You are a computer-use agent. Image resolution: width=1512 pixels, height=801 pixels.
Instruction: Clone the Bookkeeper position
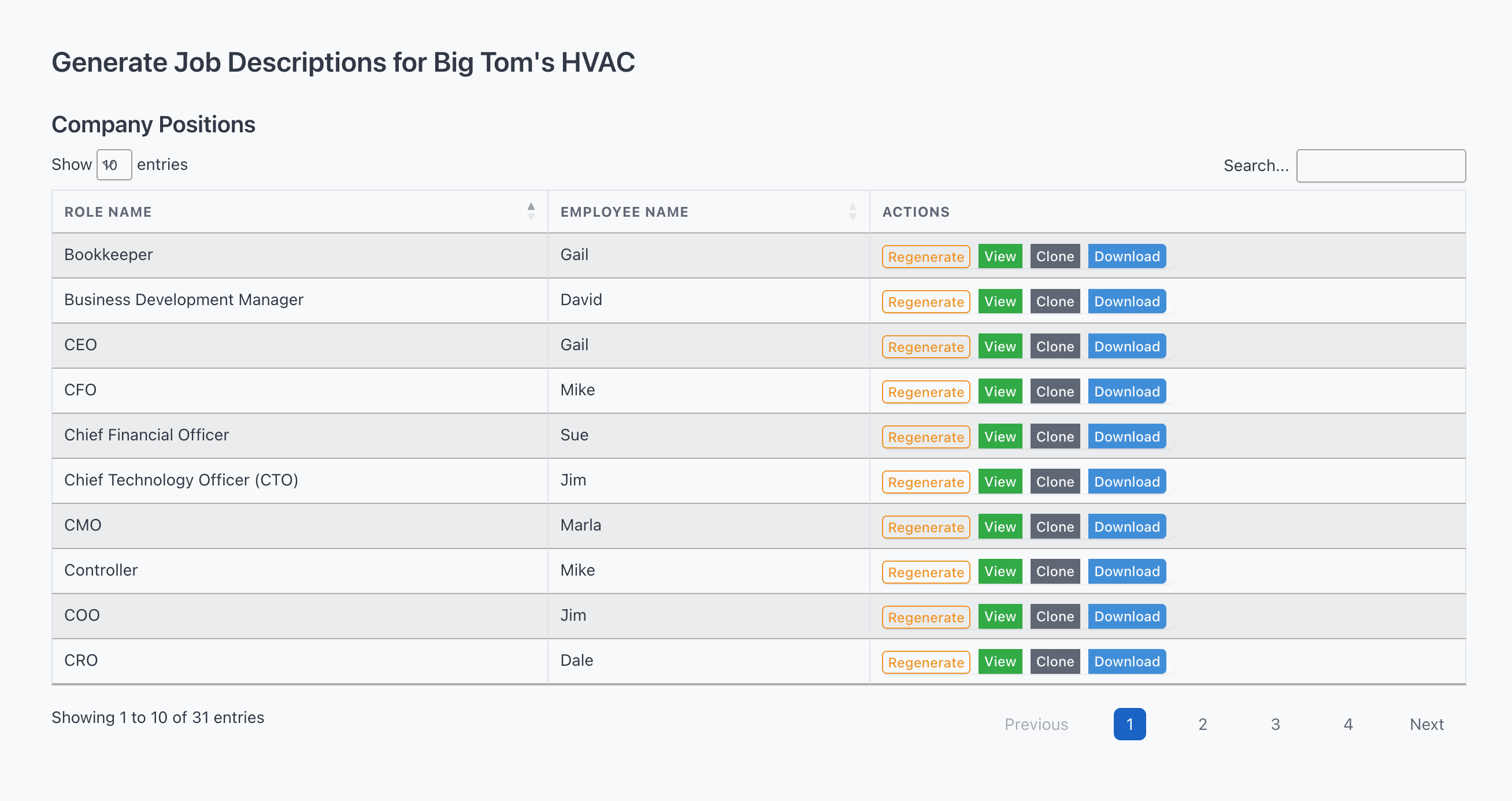tap(1055, 257)
